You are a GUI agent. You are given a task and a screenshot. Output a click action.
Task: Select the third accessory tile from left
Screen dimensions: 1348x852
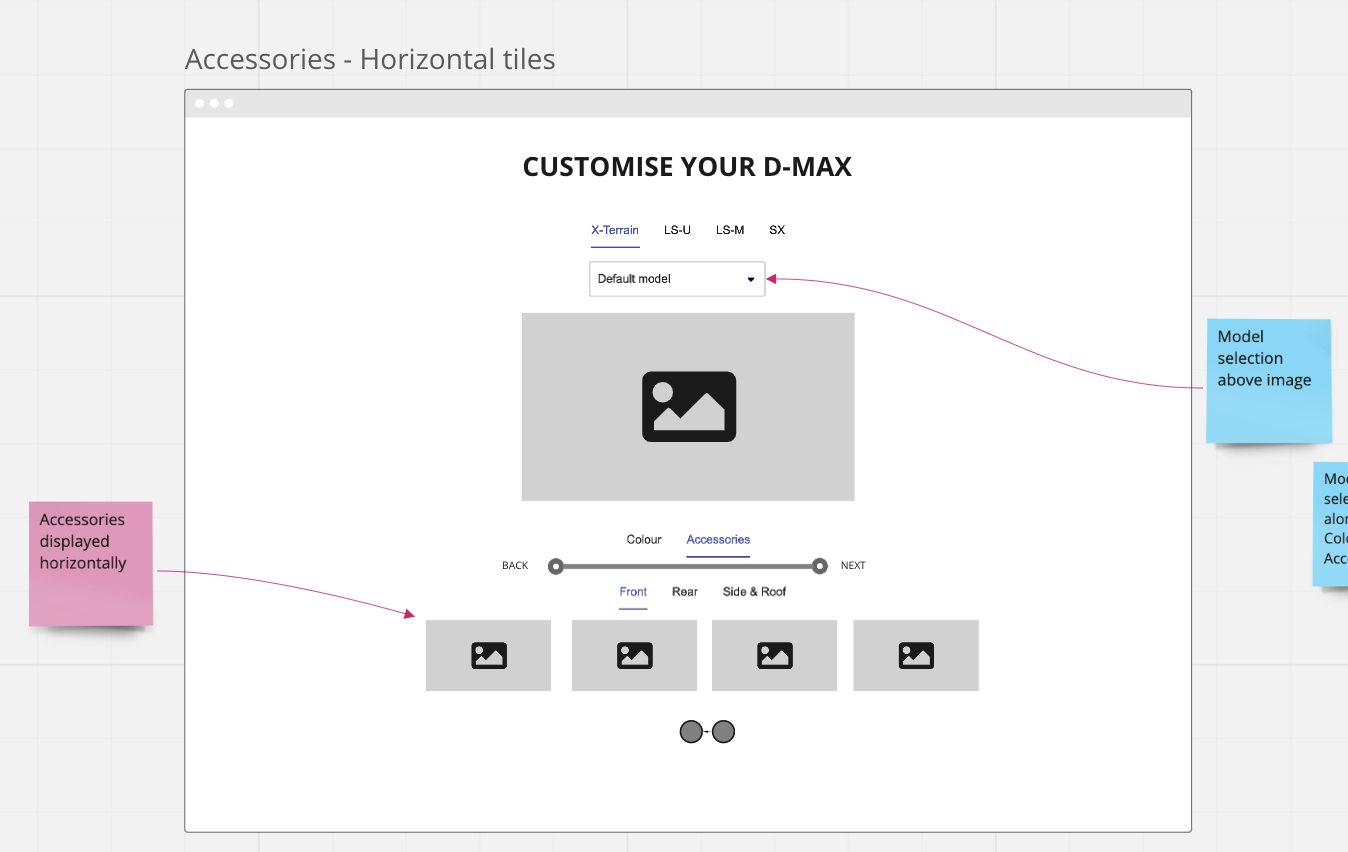pyautogui.click(x=774, y=655)
